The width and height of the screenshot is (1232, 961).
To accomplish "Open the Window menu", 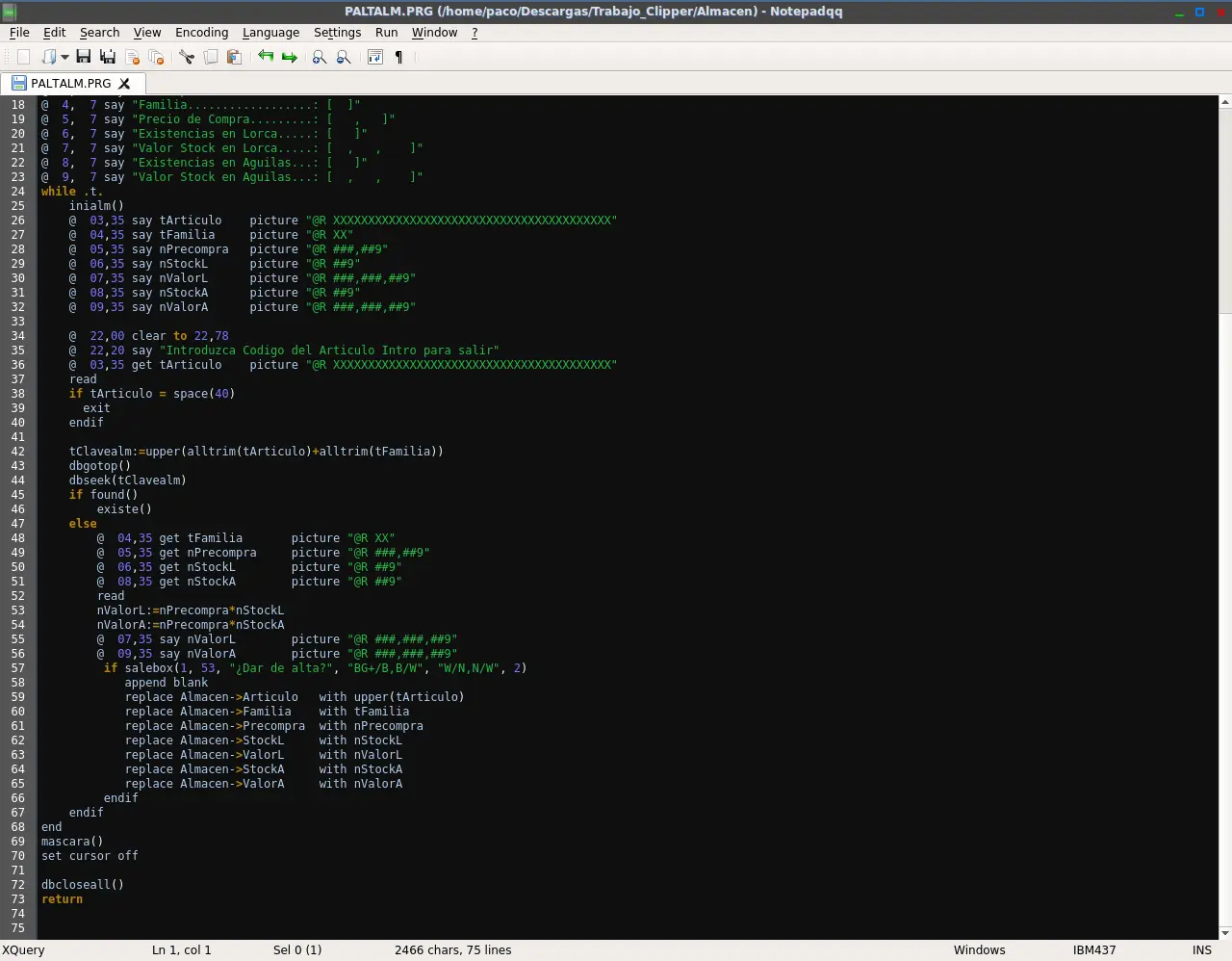I will 434,32.
